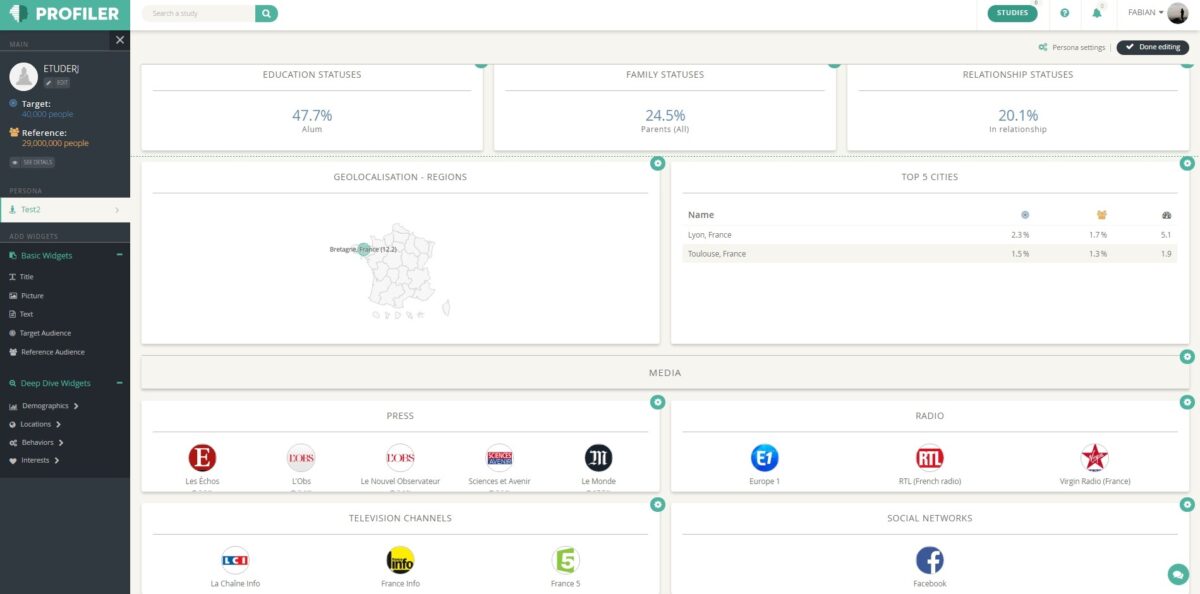
Task: Open the notifications bell
Action: tap(1097, 13)
